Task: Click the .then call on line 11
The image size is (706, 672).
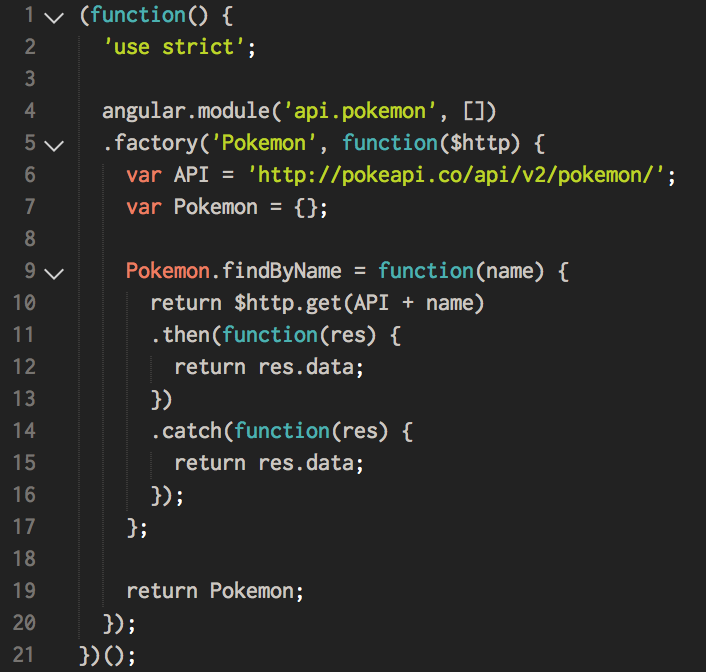Action: point(180,335)
